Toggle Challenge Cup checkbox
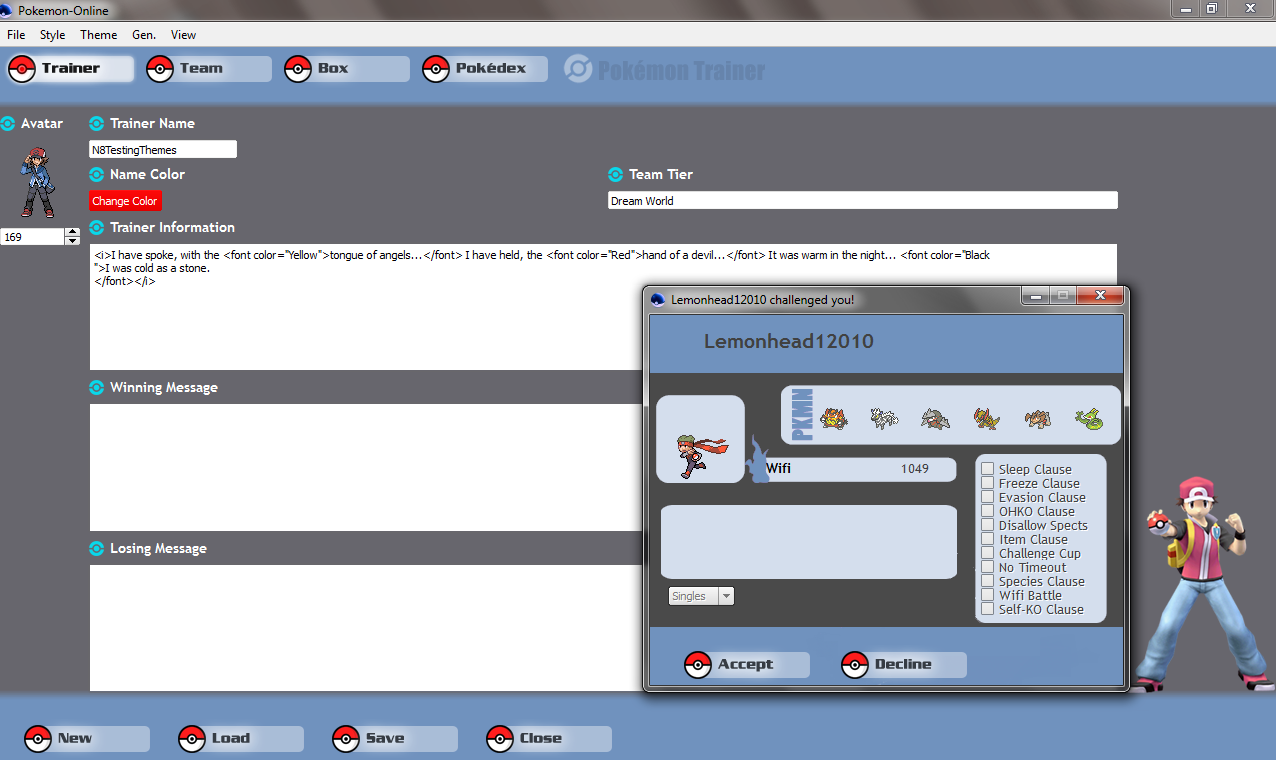1276x760 pixels. [988, 553]
